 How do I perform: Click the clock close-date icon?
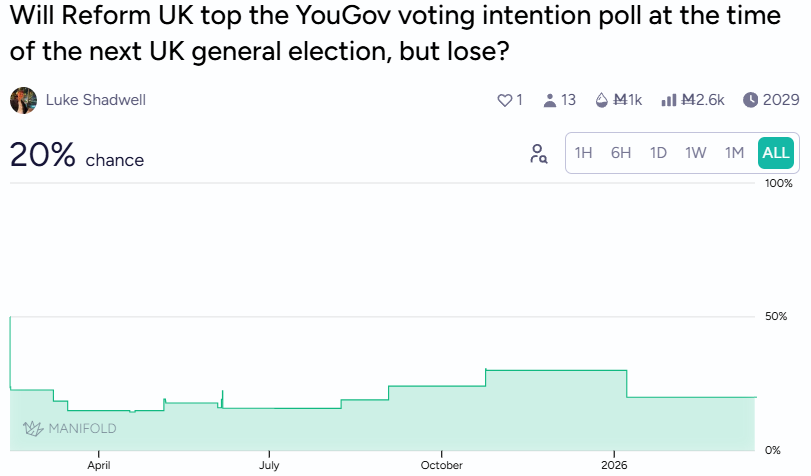pyautogui.click(x=750, y=100)
